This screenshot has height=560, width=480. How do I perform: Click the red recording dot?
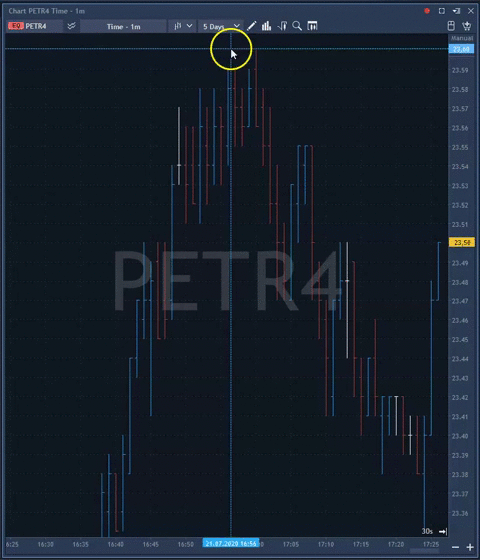click(427, 11)
